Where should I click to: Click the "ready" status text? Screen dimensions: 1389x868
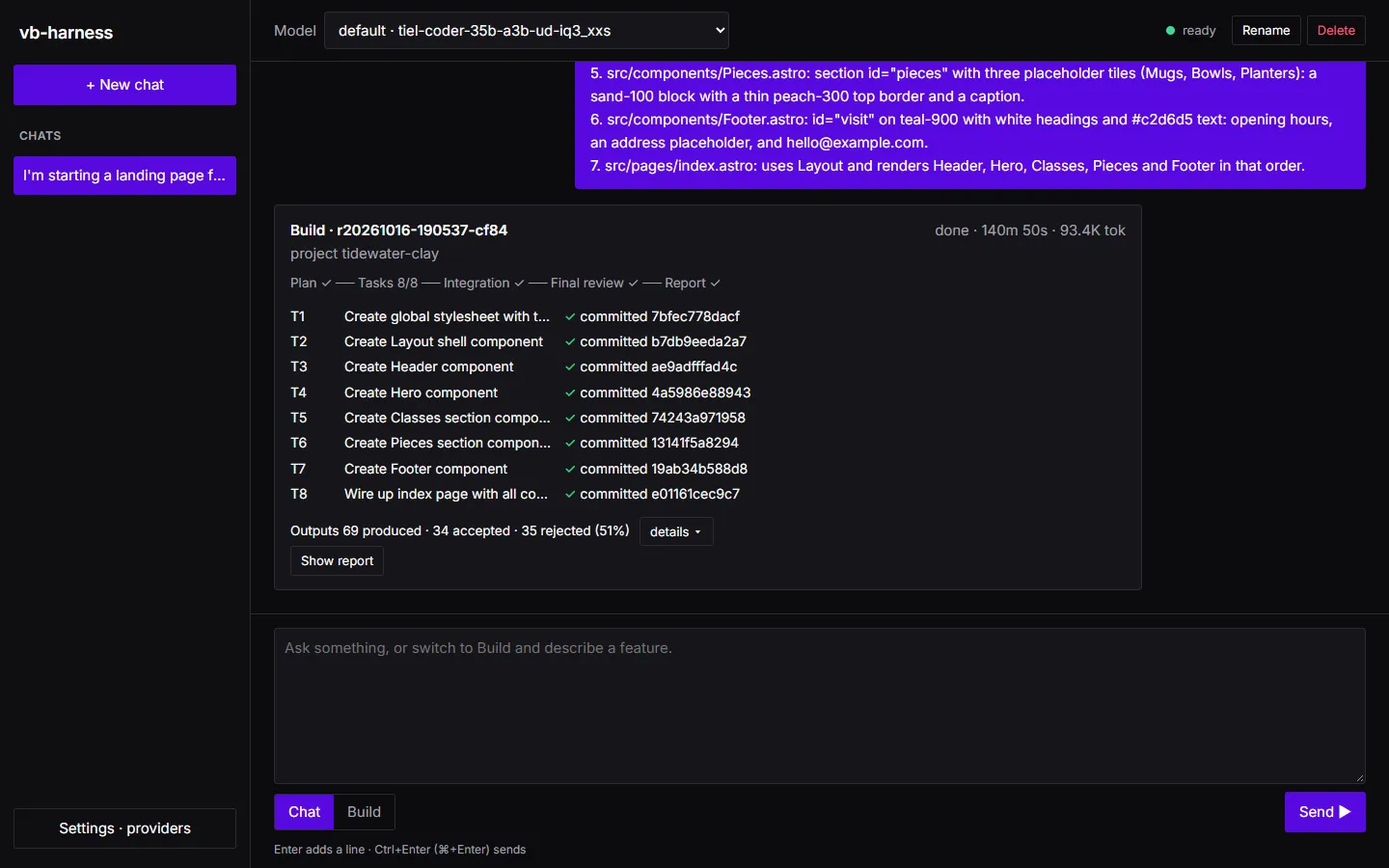click(1199, 31)
